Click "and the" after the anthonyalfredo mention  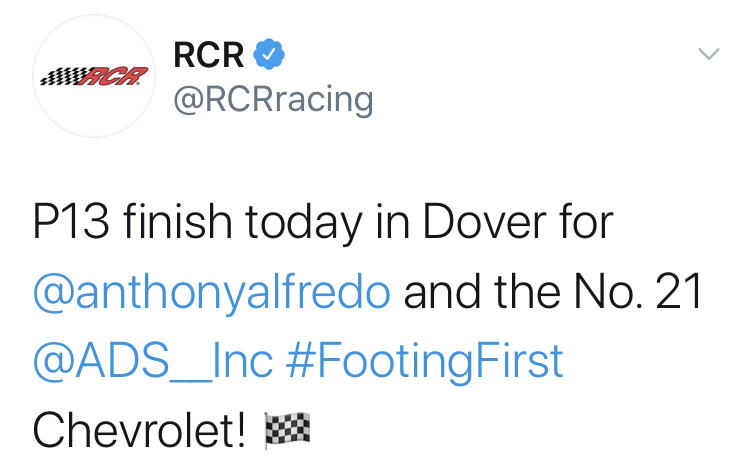coord(484,294)
